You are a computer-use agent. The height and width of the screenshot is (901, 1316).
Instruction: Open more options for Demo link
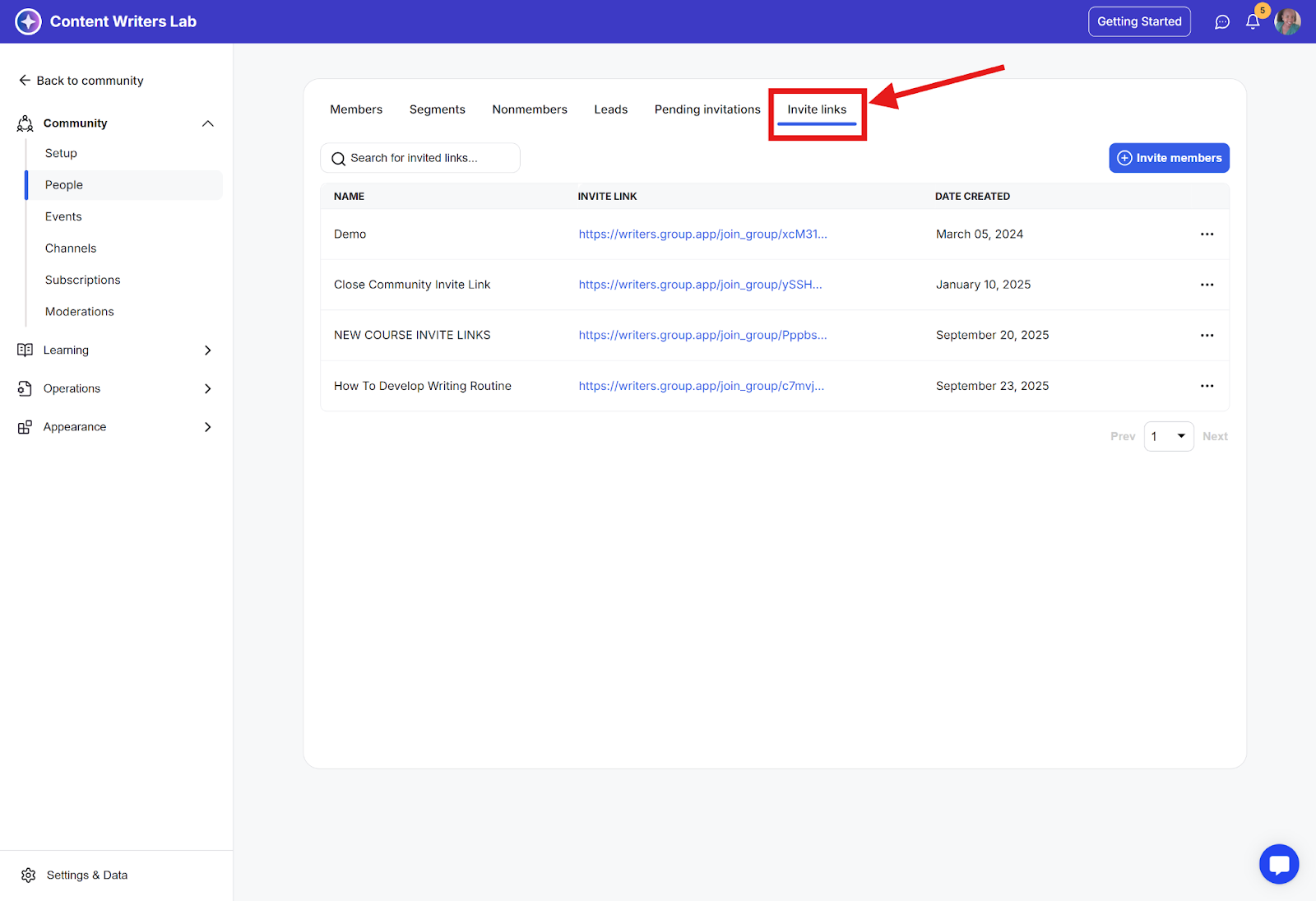(1207, 235)
